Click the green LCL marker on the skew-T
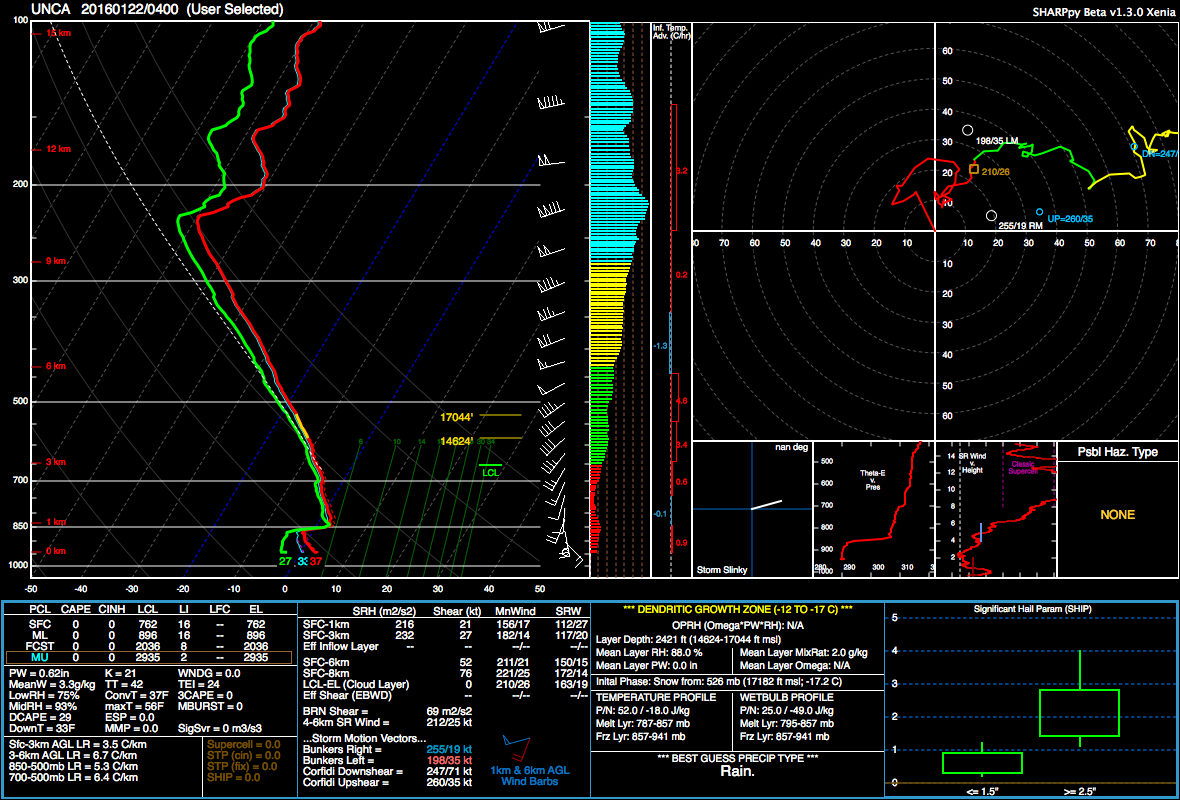The height and width of the screenshot is (800, 1180). tap(491, 470)
